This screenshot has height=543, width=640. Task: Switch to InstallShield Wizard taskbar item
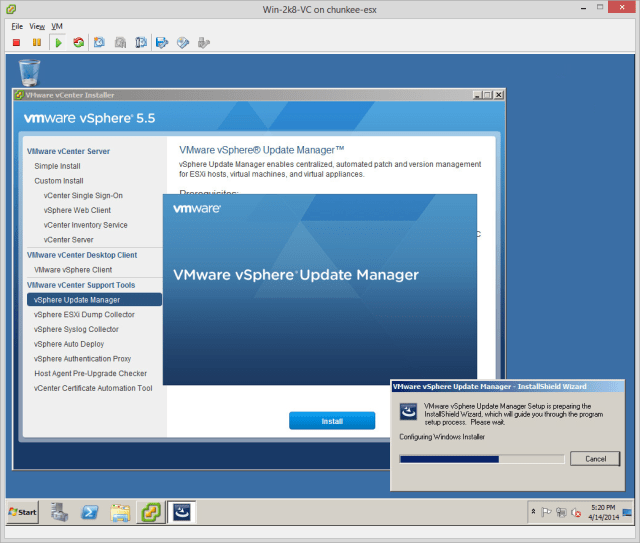tap(182, 512)
